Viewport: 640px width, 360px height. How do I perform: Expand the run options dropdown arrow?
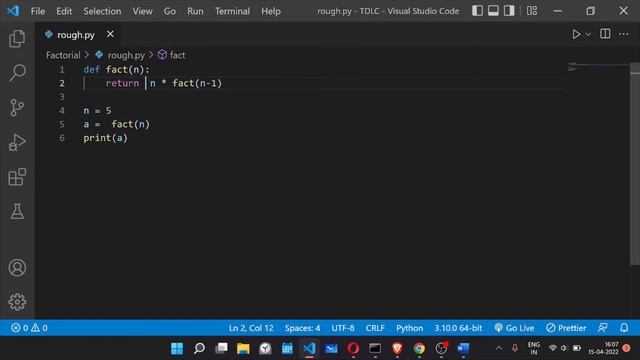point(588,35)
